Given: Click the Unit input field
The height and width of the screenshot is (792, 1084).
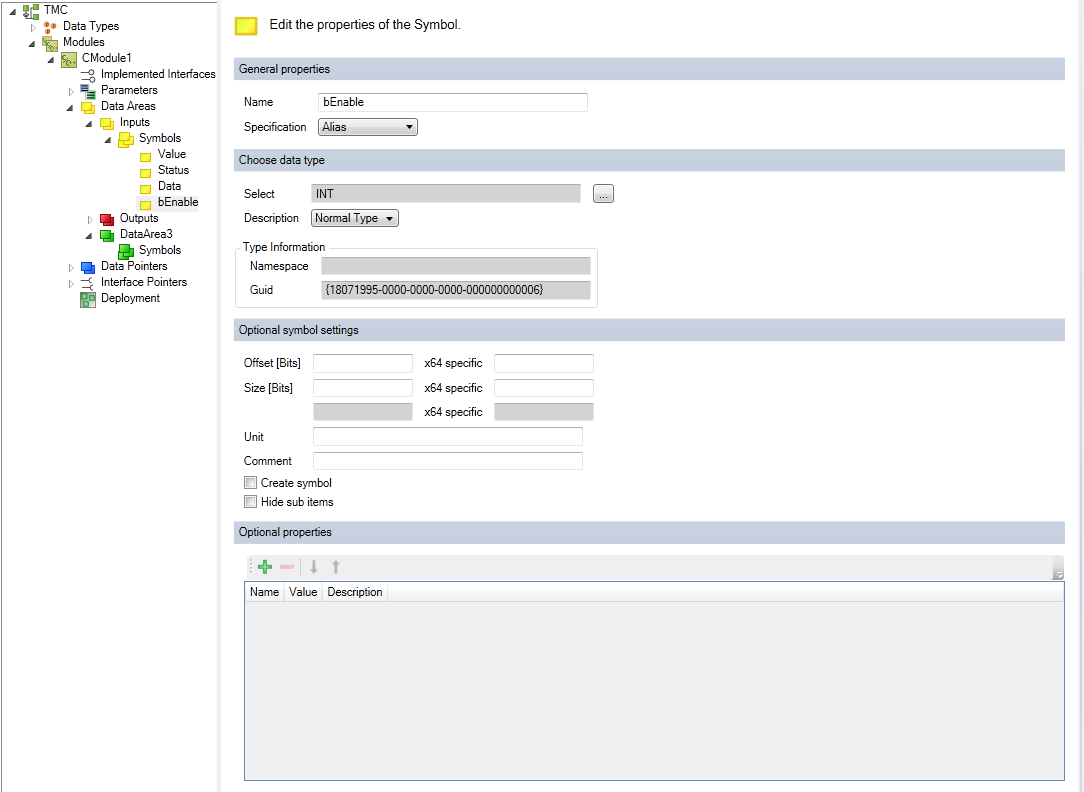Looking at the screenshot, I should (448, 437).
